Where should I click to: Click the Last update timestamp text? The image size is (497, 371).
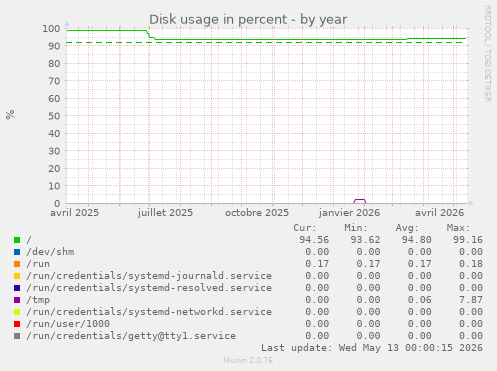click(372, 348)
